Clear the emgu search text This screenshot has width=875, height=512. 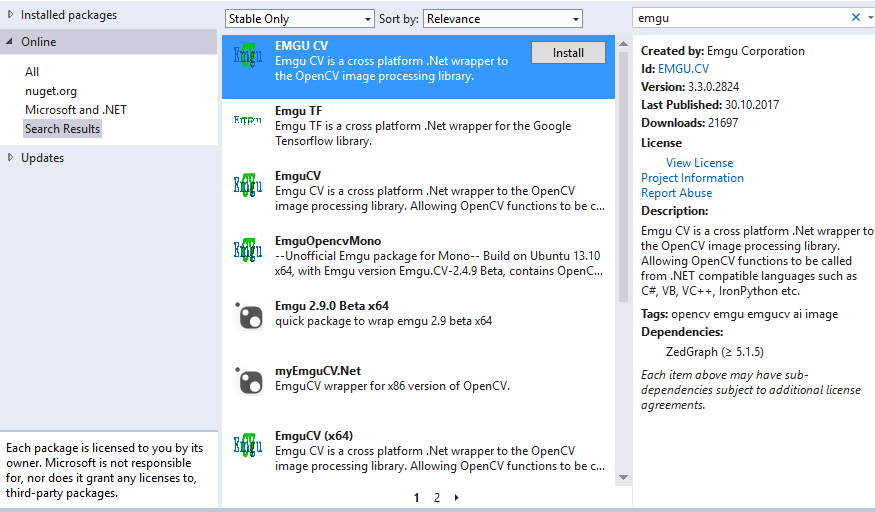tap(856, 17)
